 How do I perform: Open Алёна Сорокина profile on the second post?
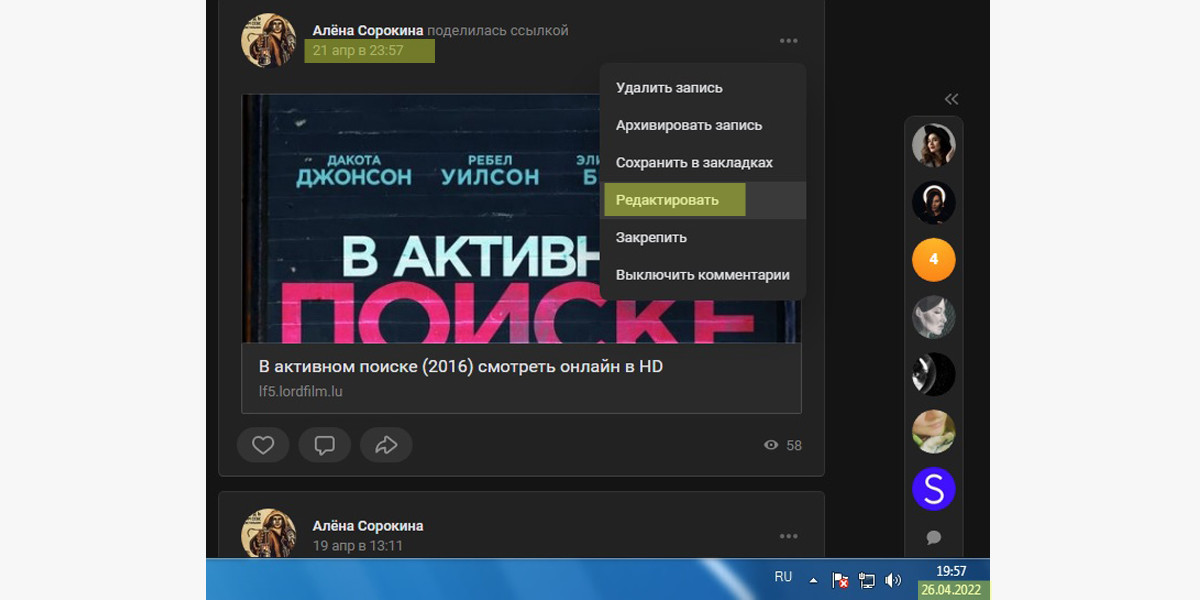pyautogui.click(x=368, y=526)
